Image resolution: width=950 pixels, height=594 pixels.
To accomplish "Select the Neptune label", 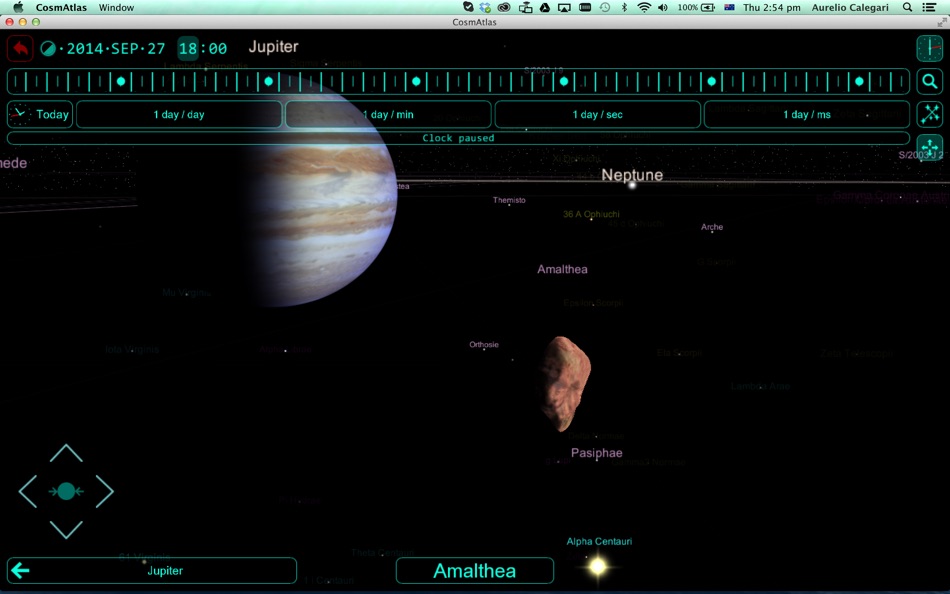I will pyautogui.click(x=632, y=175).
